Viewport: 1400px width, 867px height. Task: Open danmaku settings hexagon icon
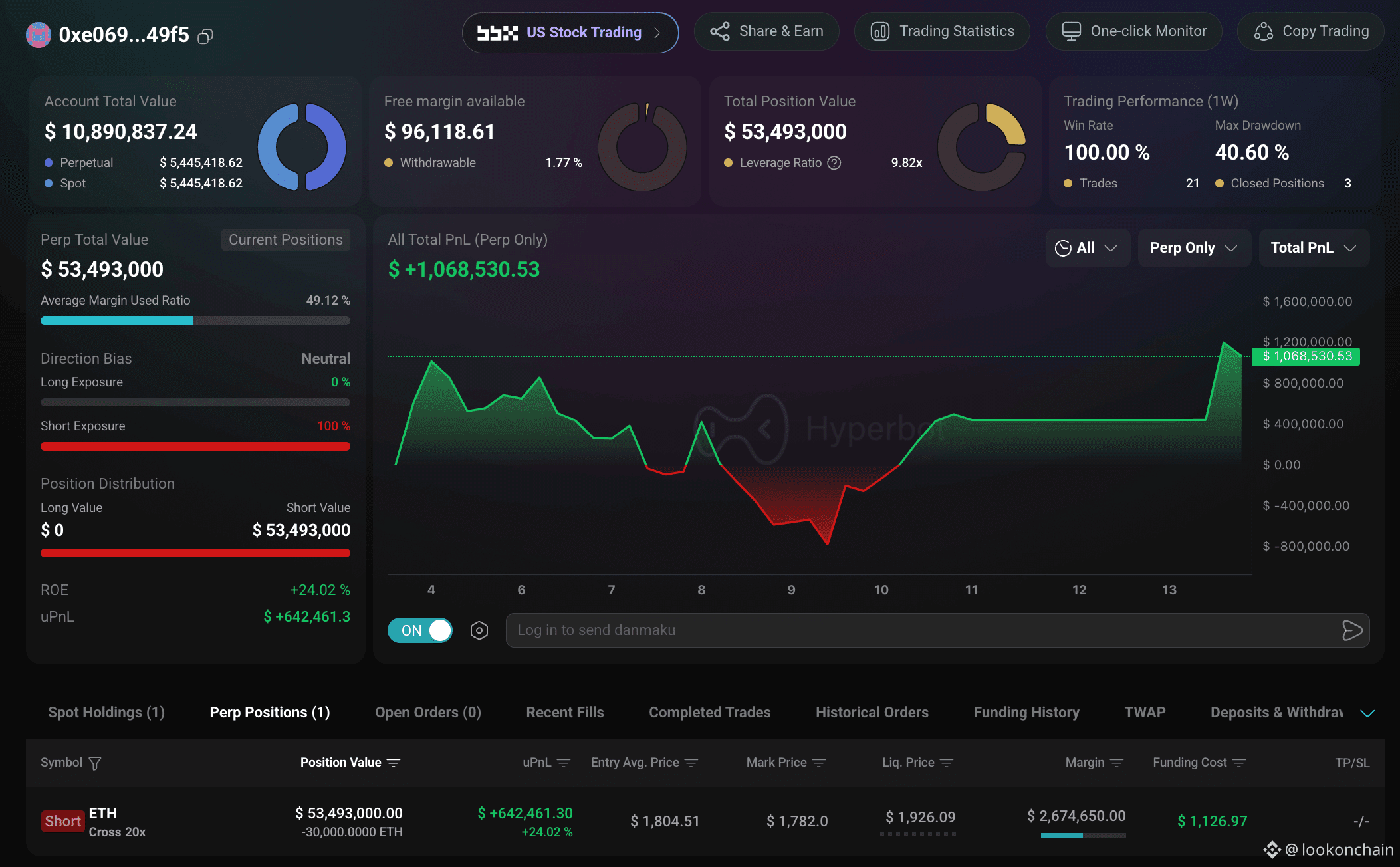point(479,630)
